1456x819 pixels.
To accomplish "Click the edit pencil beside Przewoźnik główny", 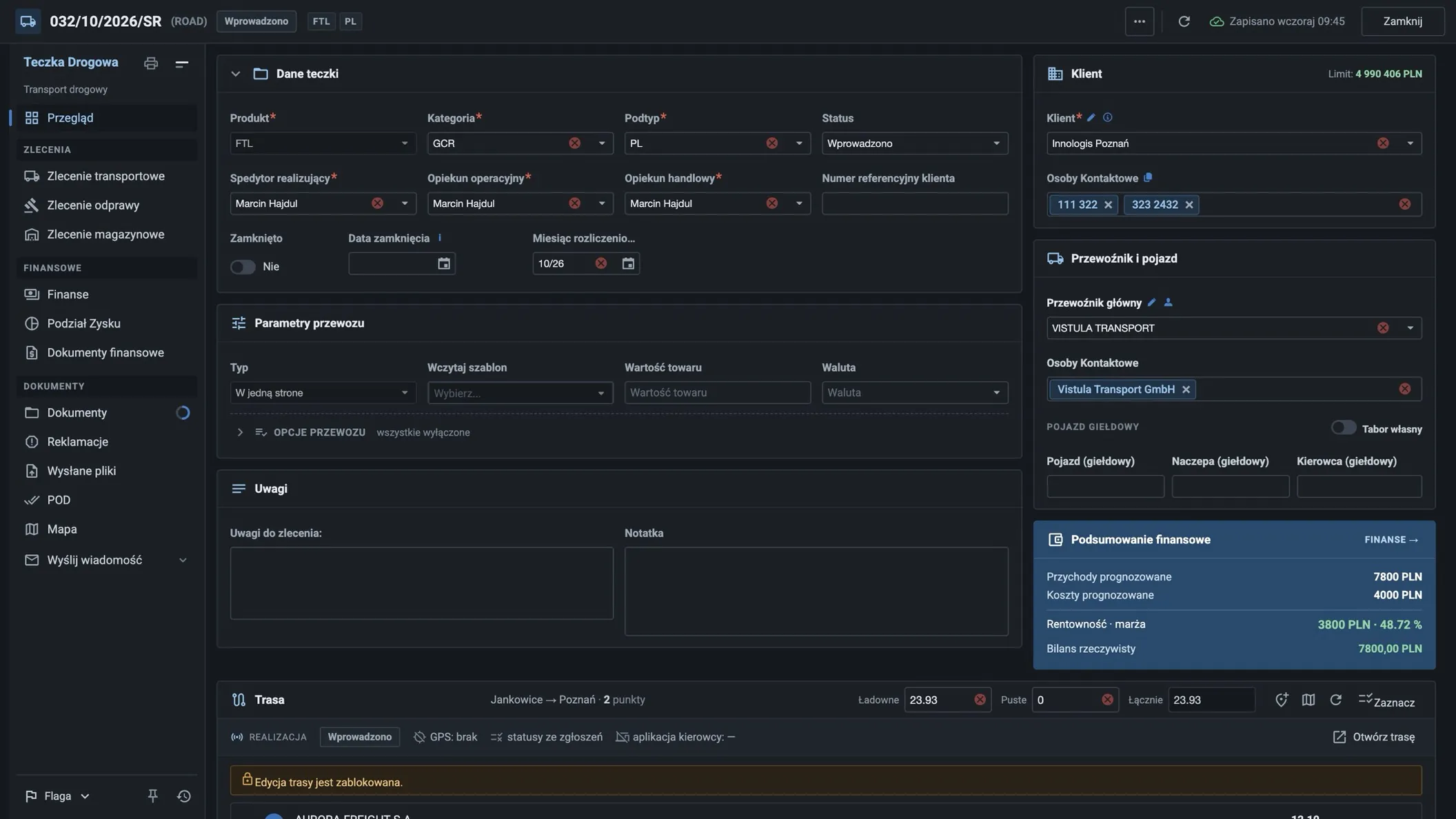I will click(1151, 303).
